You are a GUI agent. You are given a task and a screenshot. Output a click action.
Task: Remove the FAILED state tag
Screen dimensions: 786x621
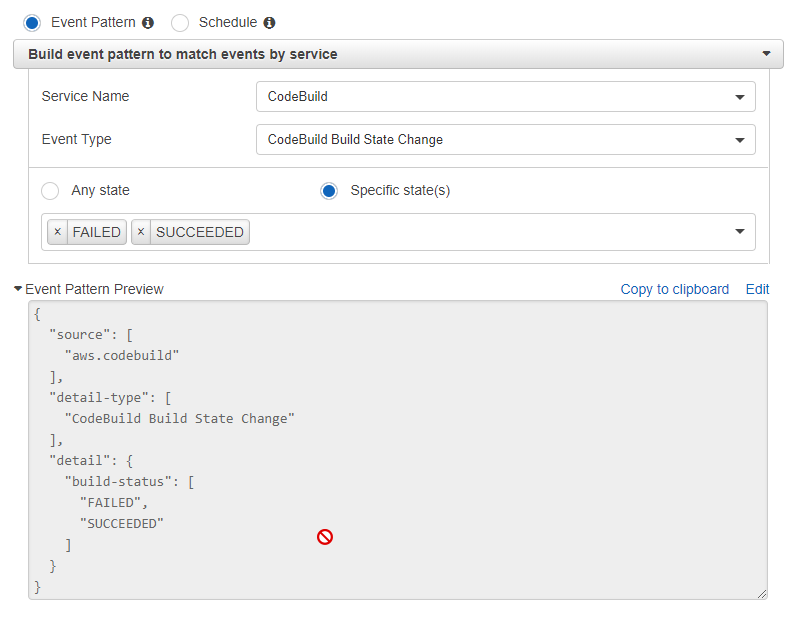(57, 232)
